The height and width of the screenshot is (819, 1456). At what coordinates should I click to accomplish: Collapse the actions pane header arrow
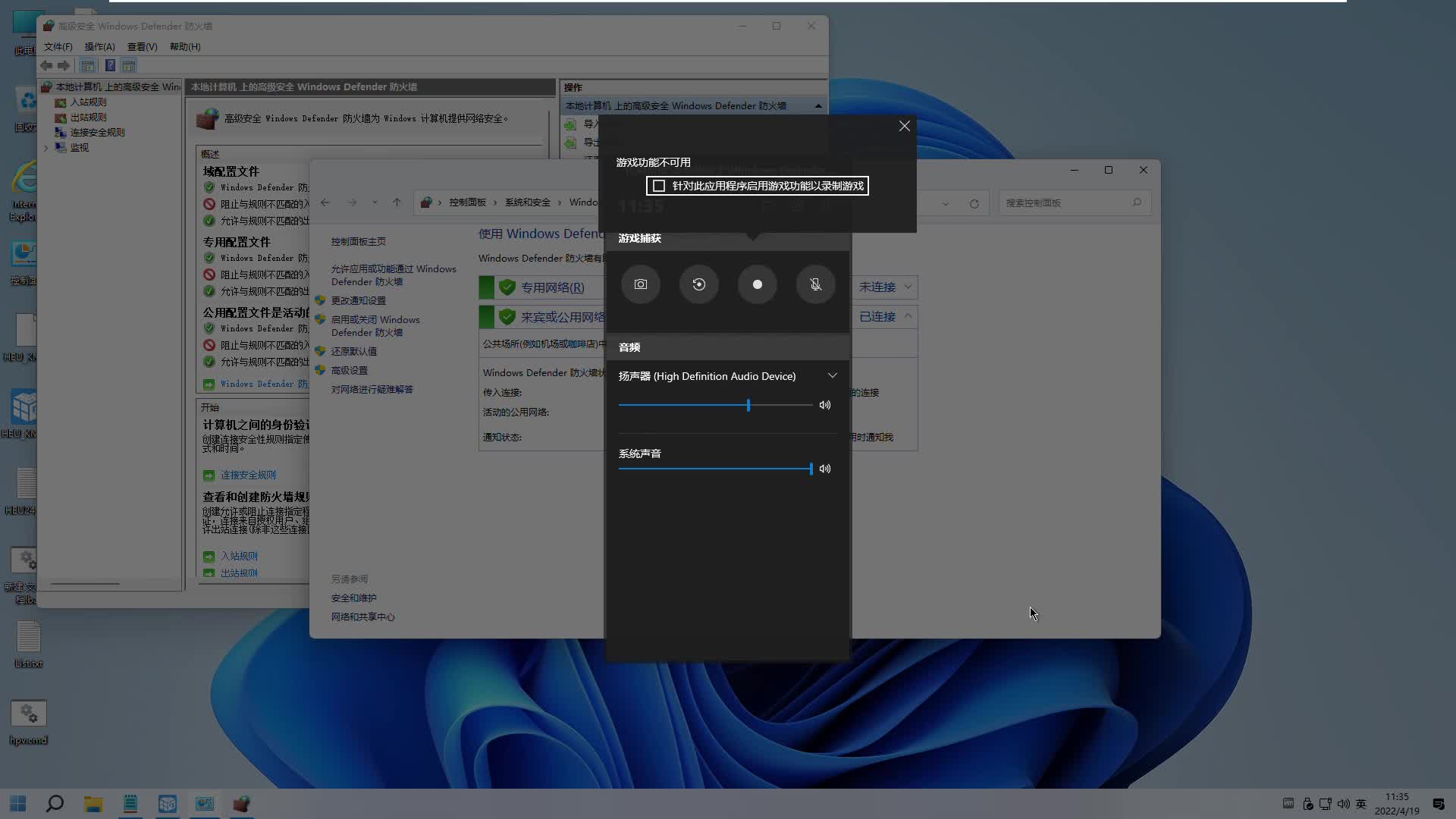tap(818, 106)
